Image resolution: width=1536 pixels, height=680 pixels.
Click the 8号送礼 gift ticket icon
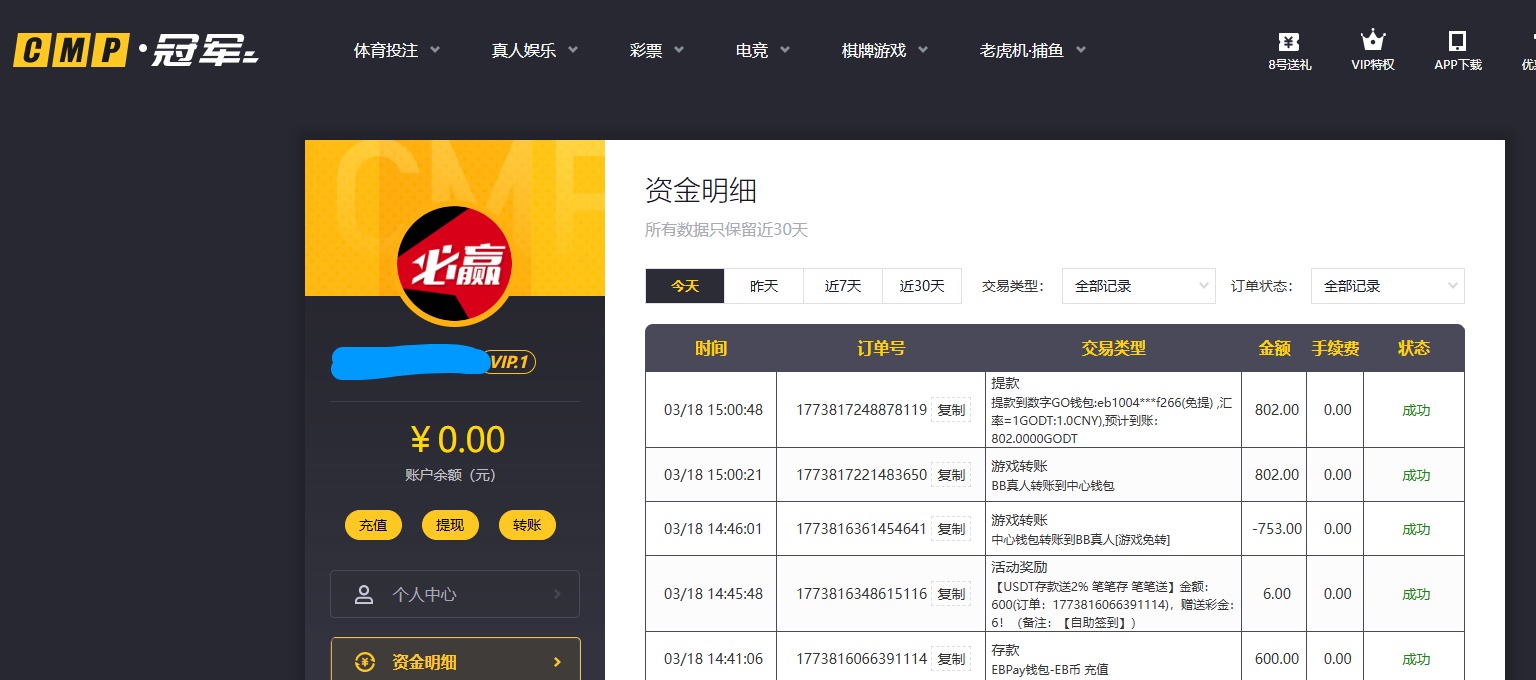tap(1288, 42)
